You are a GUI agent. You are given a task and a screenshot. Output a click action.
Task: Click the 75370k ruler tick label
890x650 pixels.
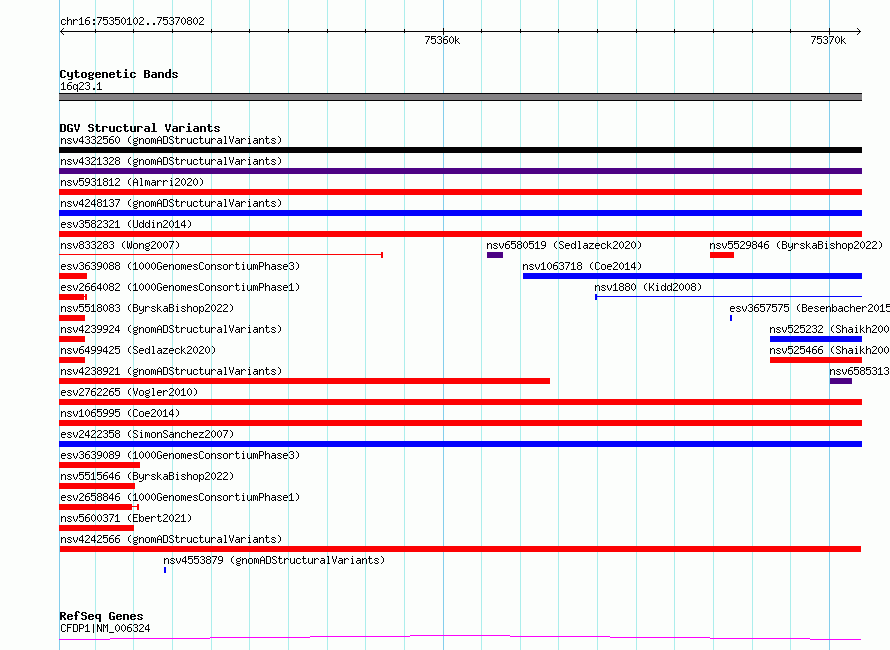828,40
